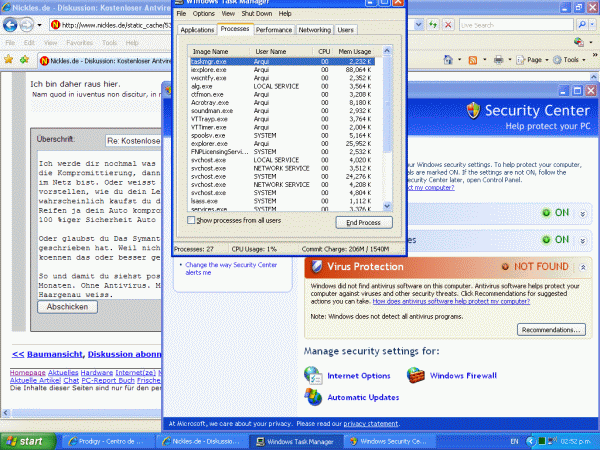Click the Security Center shield logo
Screen dimensions: 600x450
pos(473,111)
